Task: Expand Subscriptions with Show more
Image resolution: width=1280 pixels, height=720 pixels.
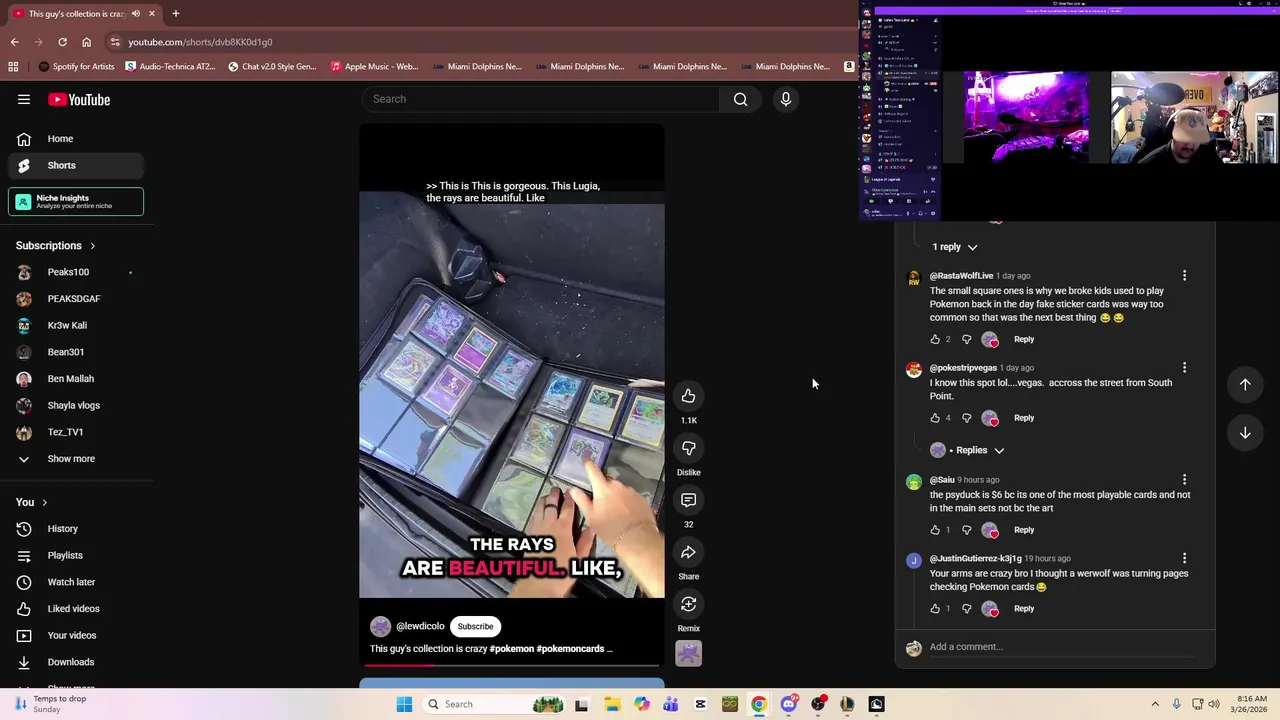Action: (x=72, y=459)
